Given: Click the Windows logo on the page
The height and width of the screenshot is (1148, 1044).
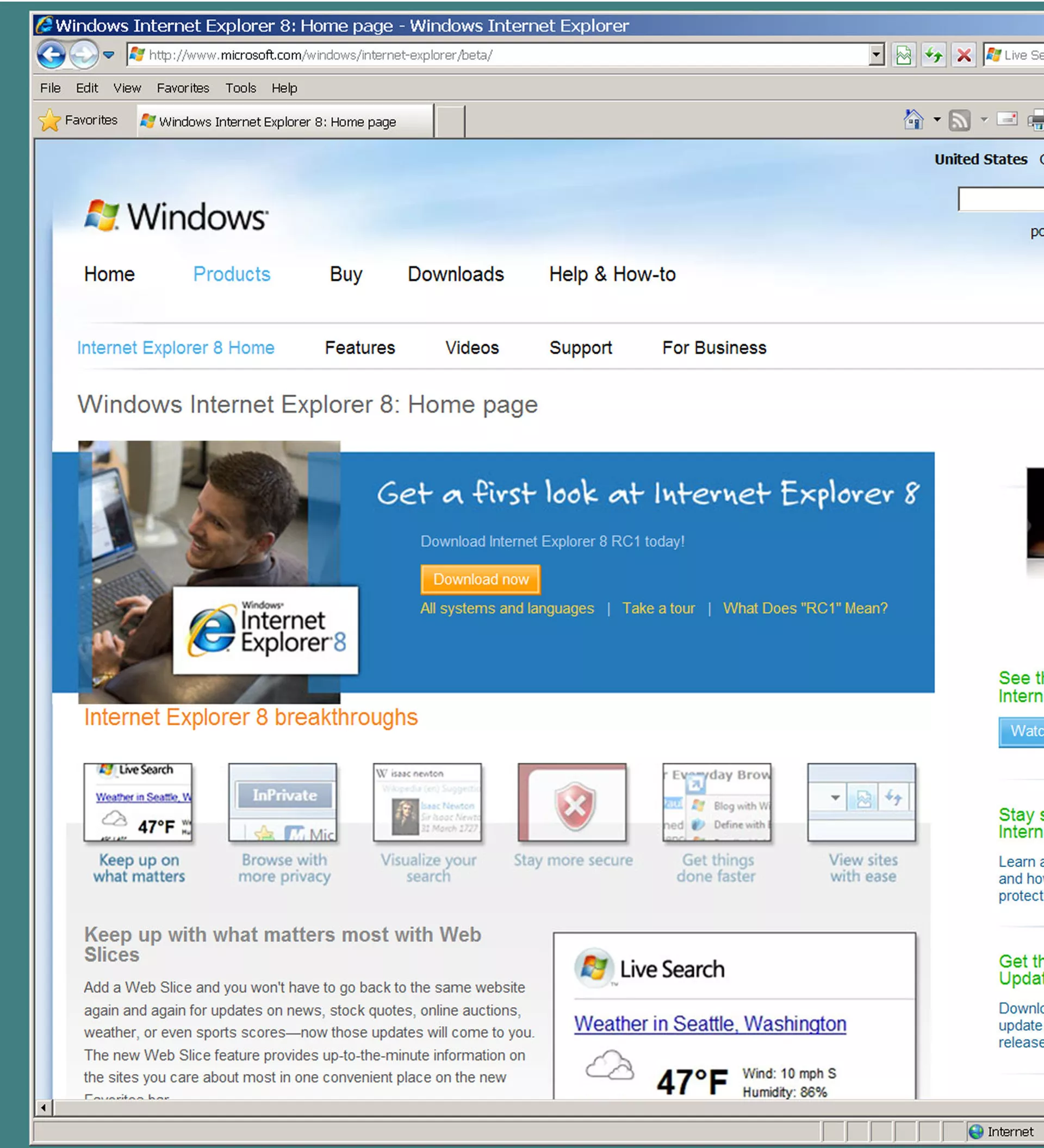Looking at the screenshot, I should point(176,216).
